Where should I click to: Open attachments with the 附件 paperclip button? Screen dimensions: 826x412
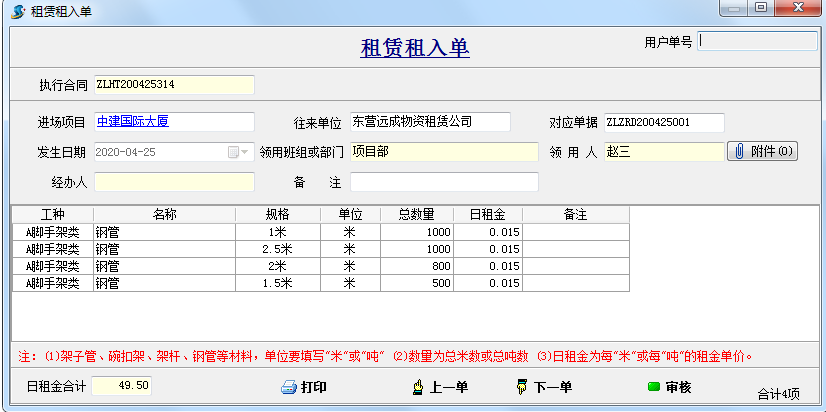point(762,151)
